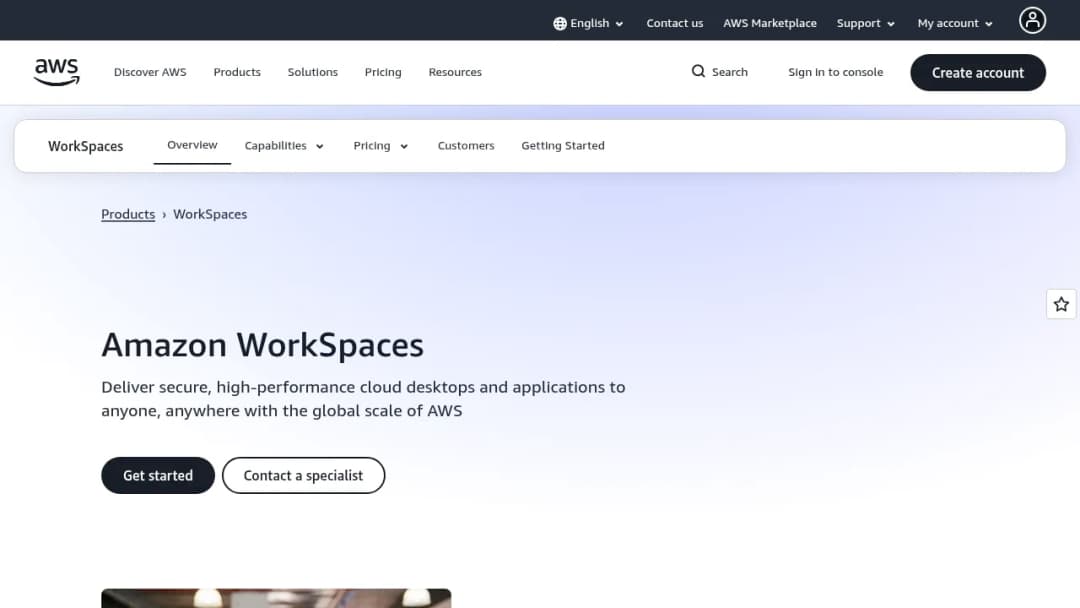1080x608 pixels.
Task: Click the magnifying glass search icon
Action: (698, 72)
